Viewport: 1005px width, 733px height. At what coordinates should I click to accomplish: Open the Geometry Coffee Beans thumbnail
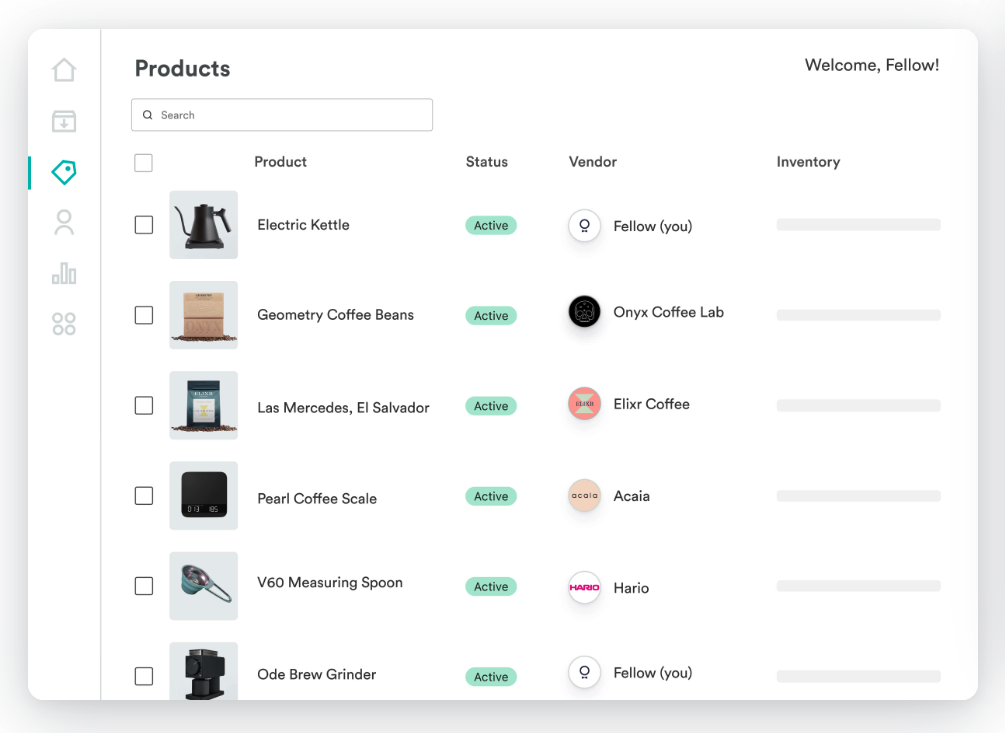tap(204, 315)
